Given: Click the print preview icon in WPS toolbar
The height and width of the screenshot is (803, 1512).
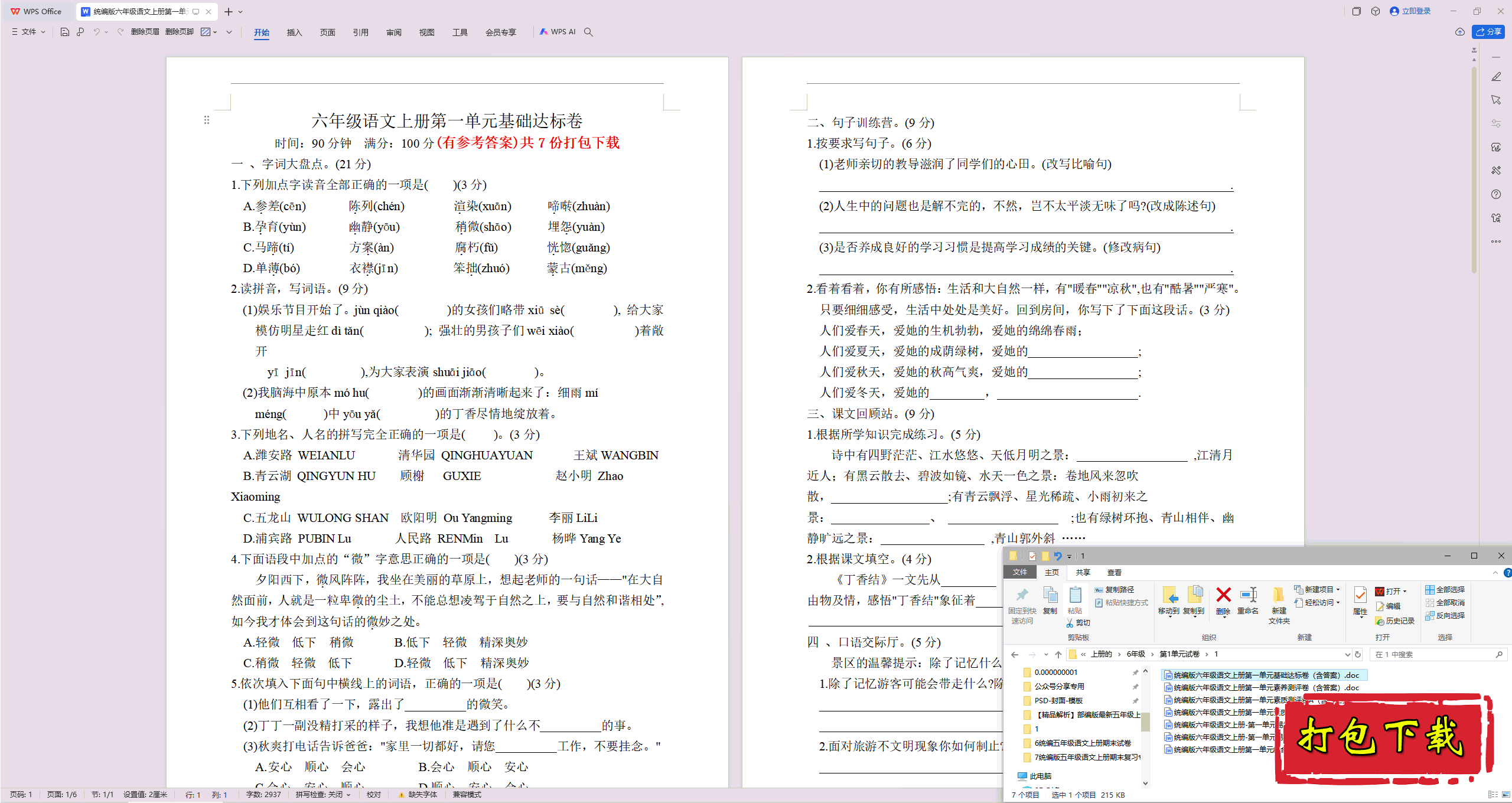Looking at the screenshot, I should pos(80,32).
